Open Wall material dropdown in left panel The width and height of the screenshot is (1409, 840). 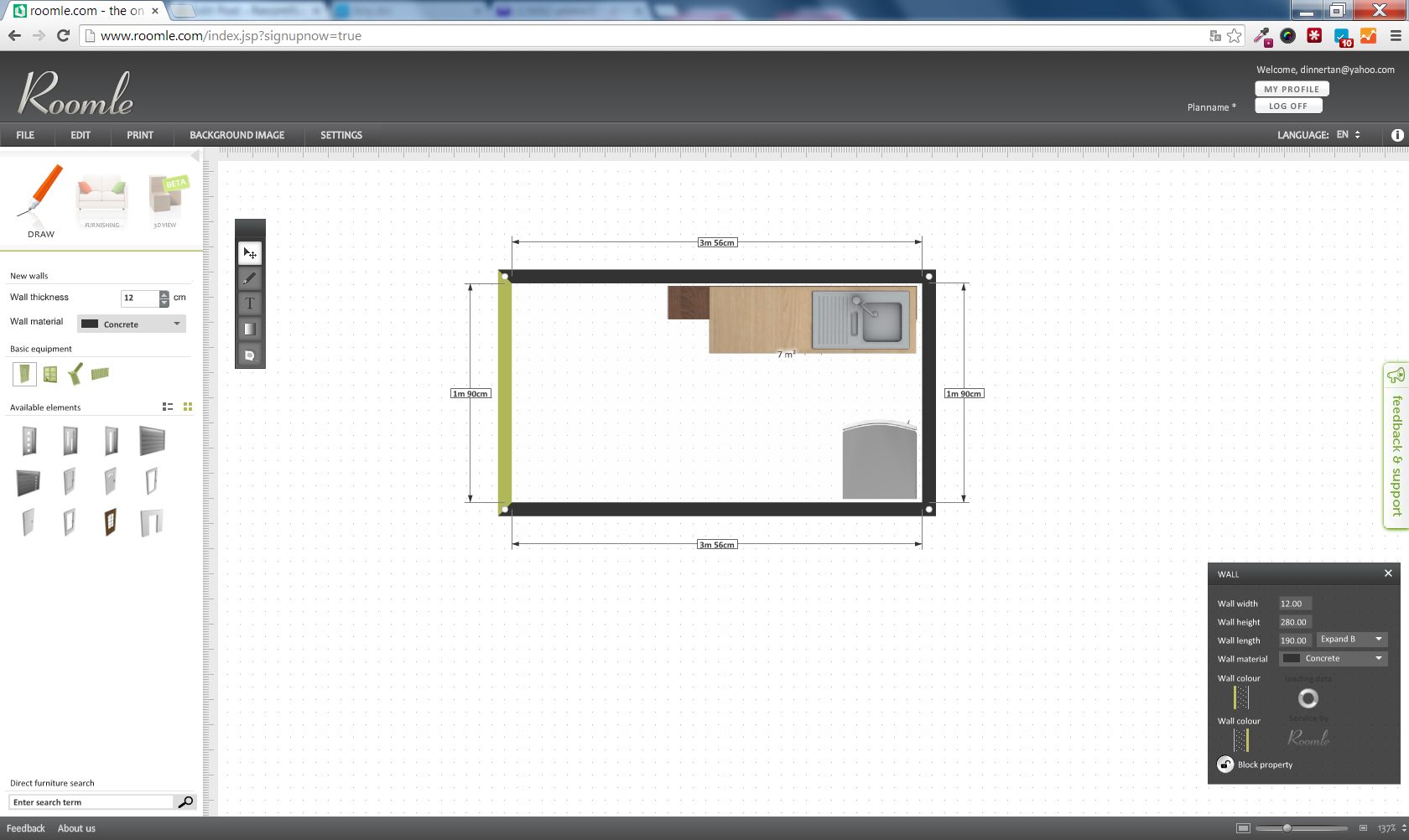pos(132,324)
